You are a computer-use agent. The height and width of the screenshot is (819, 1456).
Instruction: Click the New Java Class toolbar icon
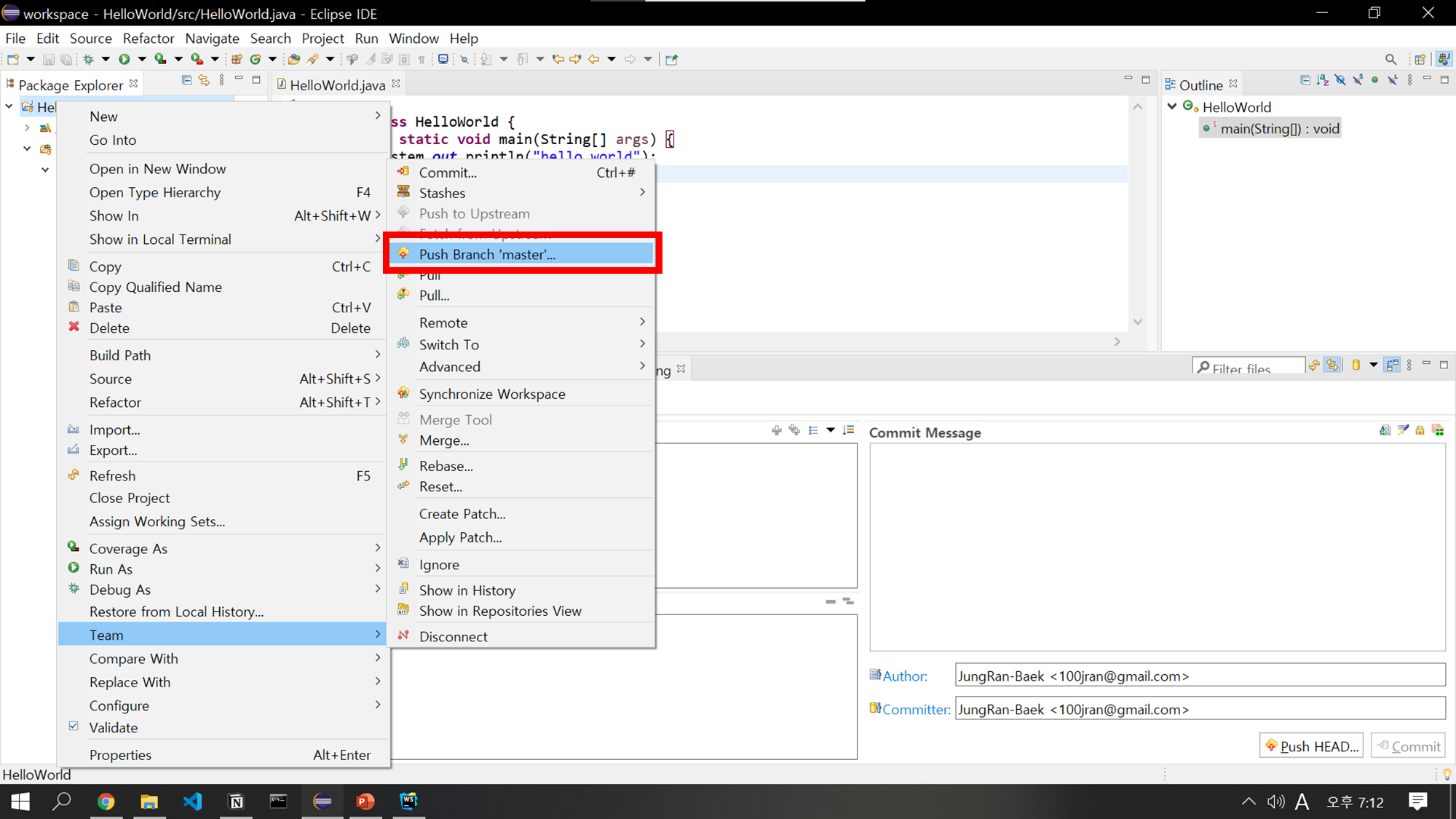click(x=255, y=59)
